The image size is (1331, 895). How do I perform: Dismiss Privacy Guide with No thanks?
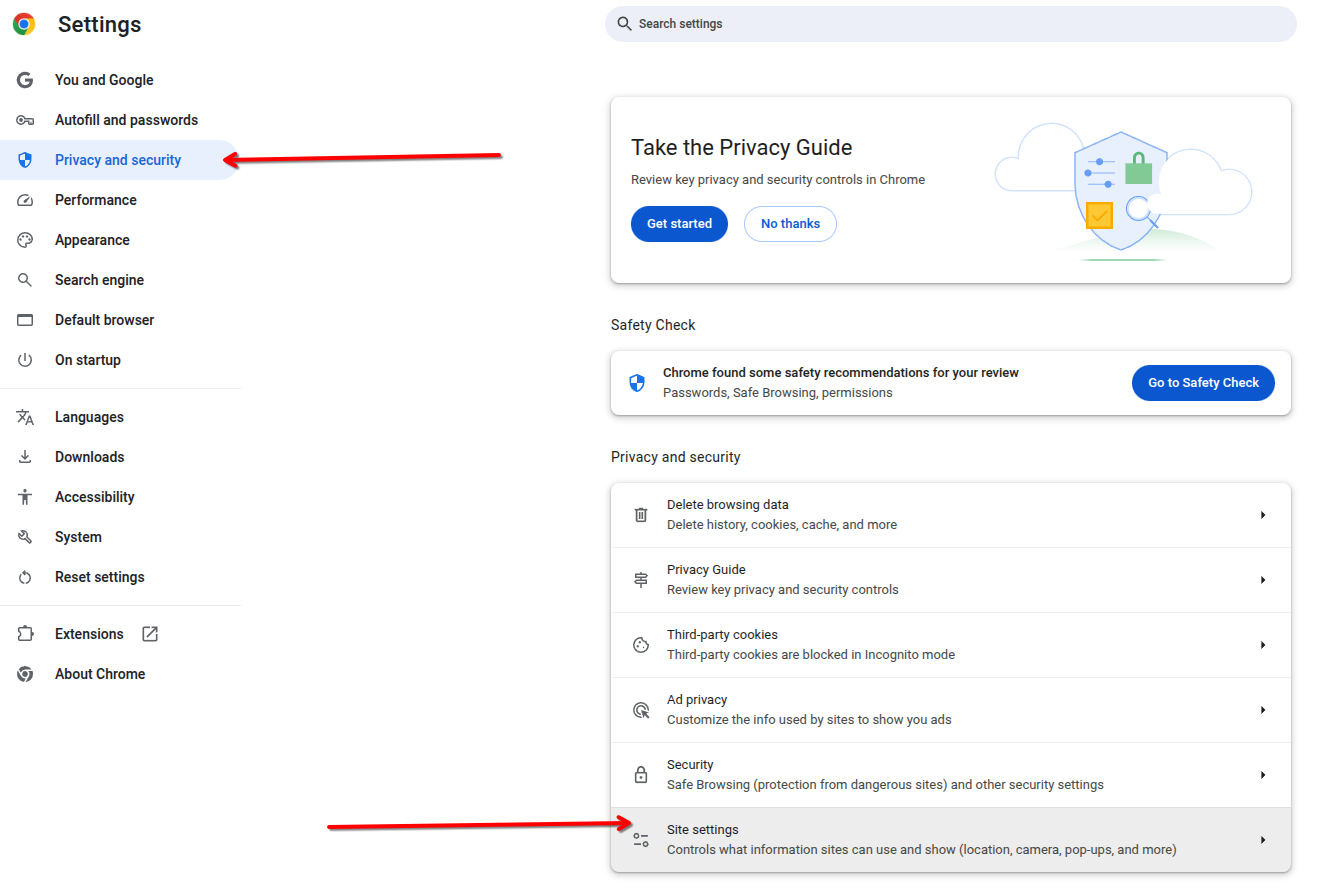[790, 224]
